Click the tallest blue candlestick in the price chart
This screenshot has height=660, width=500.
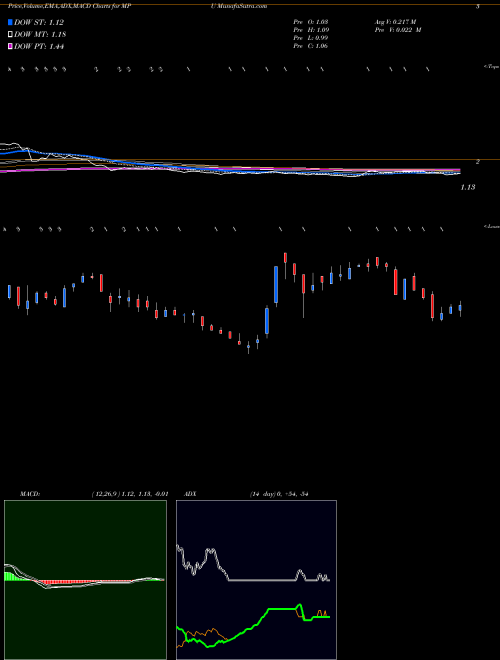276,285
